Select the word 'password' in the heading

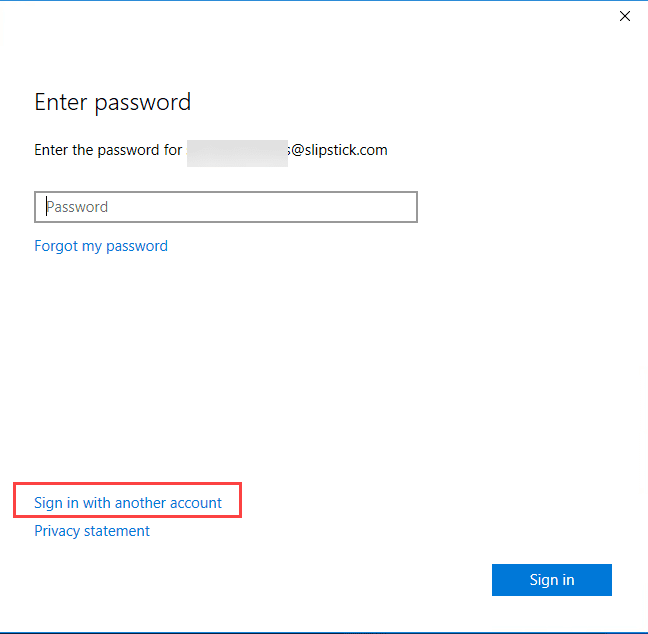click(x=143, y=103)
